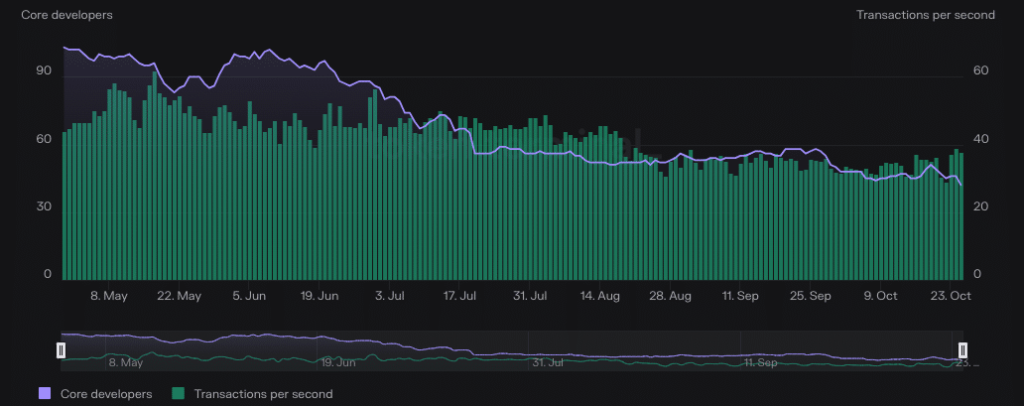Click the 8. May x-axis date label
Screen dimensions: 1024x406
coord(109,296)
